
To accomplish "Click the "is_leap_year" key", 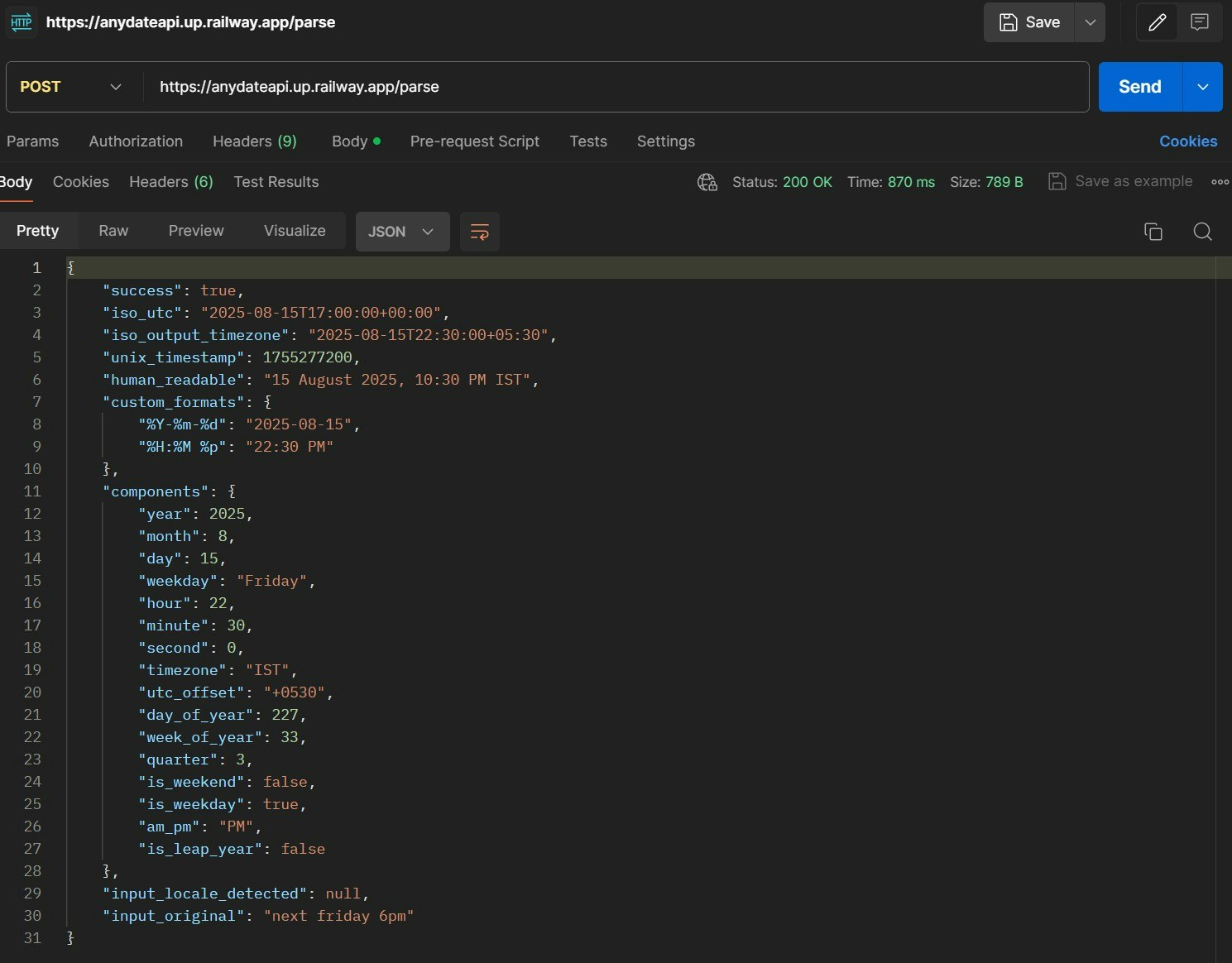I will [x=200, y=849].
